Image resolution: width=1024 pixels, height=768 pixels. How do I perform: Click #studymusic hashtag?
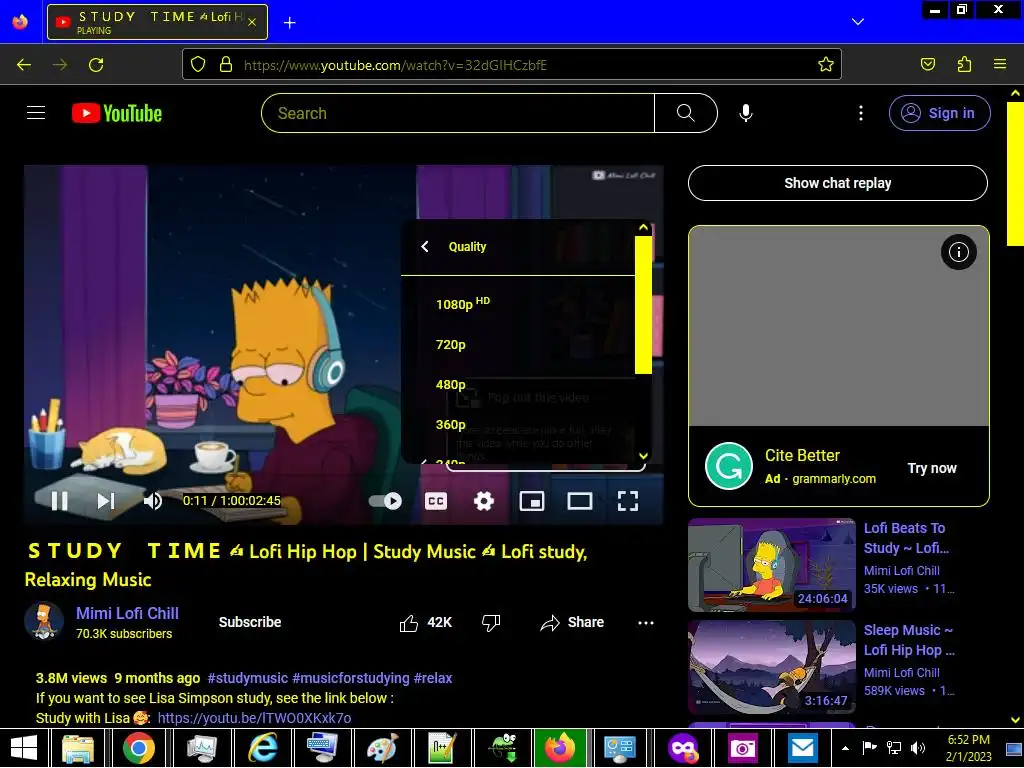248,678
